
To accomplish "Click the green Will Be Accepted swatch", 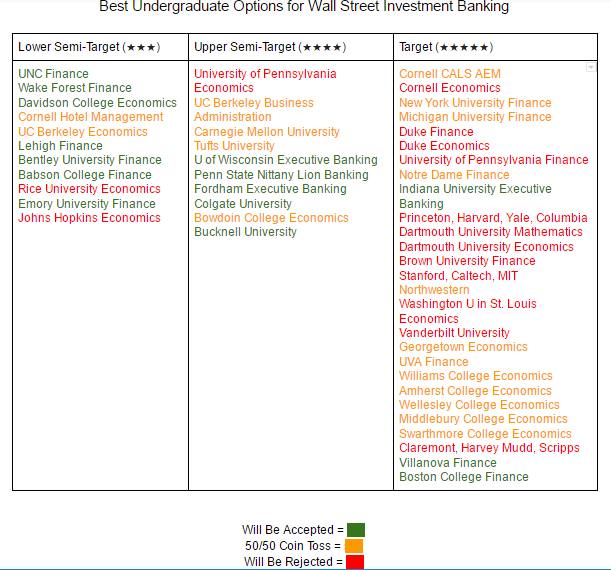I will pyautogui.click(x=355, y=530).
